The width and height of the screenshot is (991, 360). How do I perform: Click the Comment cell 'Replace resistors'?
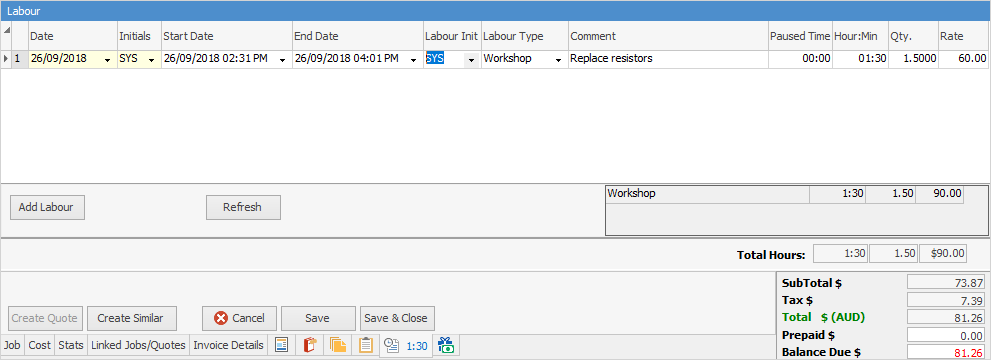click(668, 59)
